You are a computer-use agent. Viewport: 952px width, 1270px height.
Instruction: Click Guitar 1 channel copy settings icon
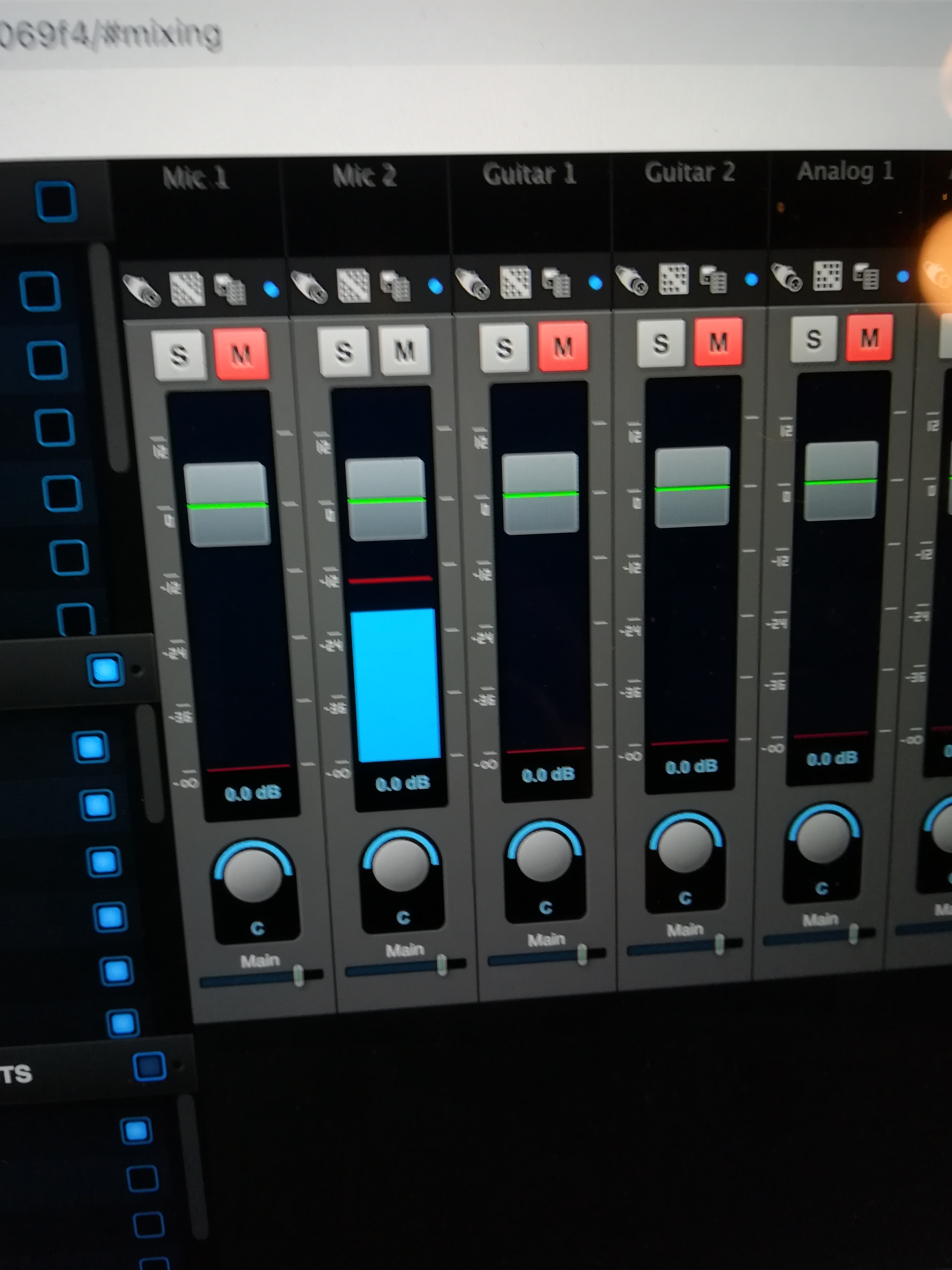[557, 283]
